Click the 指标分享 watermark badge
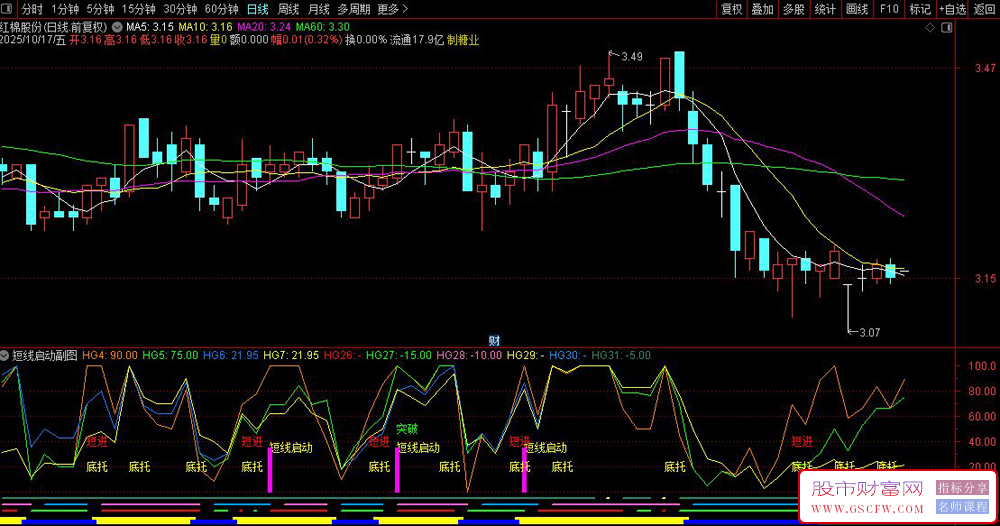The height and width of the screenshot is (526, 1000). (963, 488)
